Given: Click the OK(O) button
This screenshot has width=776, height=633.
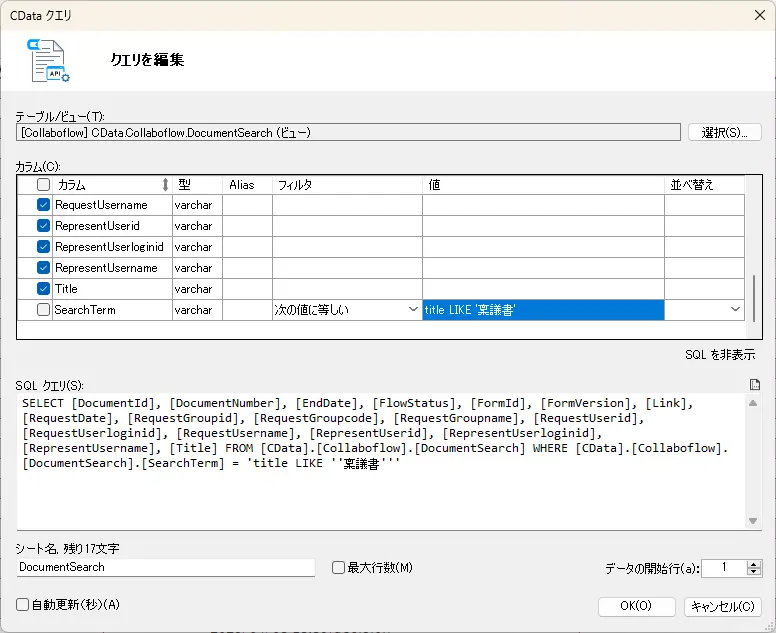Looking at the screenshot, I should (x=636, y=606).
